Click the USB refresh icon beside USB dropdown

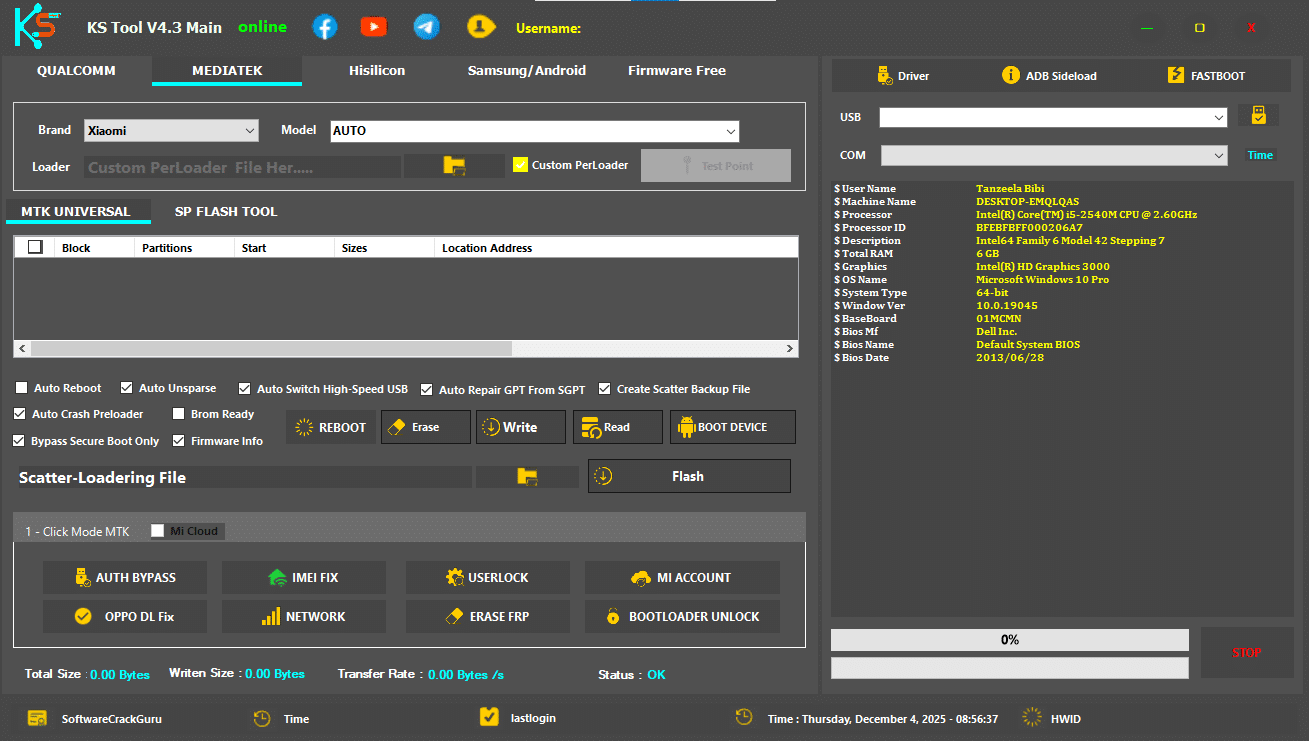click(x=1258, y=114)
